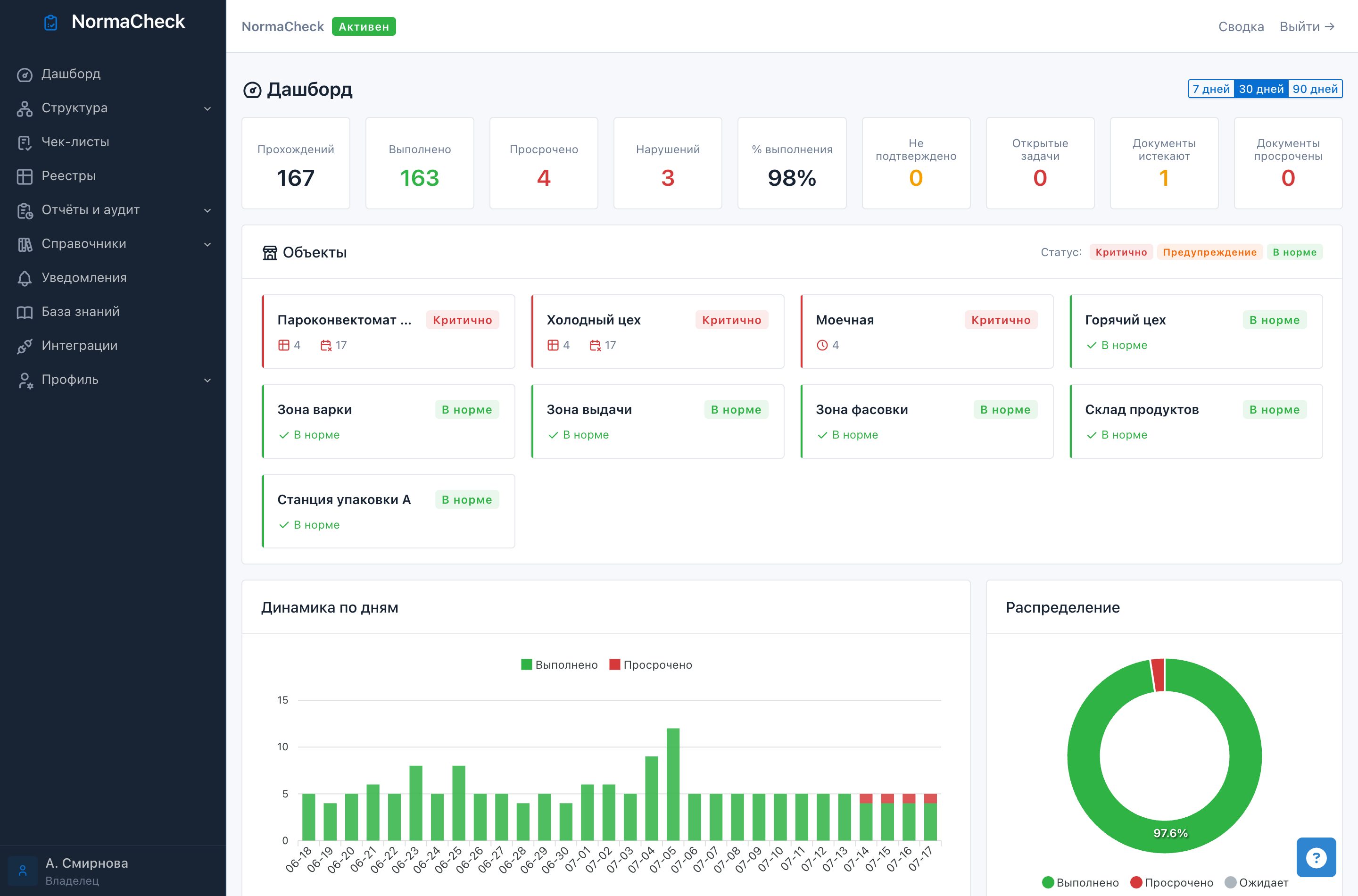1358x896 pixels.
Task: Click the Объекты storefront icon
Action: [x=270, y=253]
